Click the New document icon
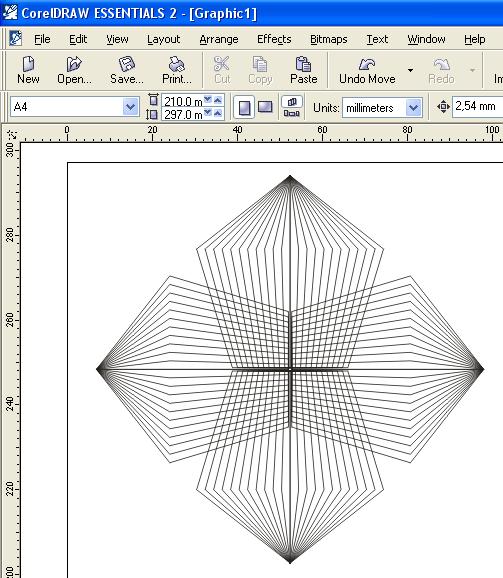The width and height of the screenshot is (503, 578). (28, 64)
